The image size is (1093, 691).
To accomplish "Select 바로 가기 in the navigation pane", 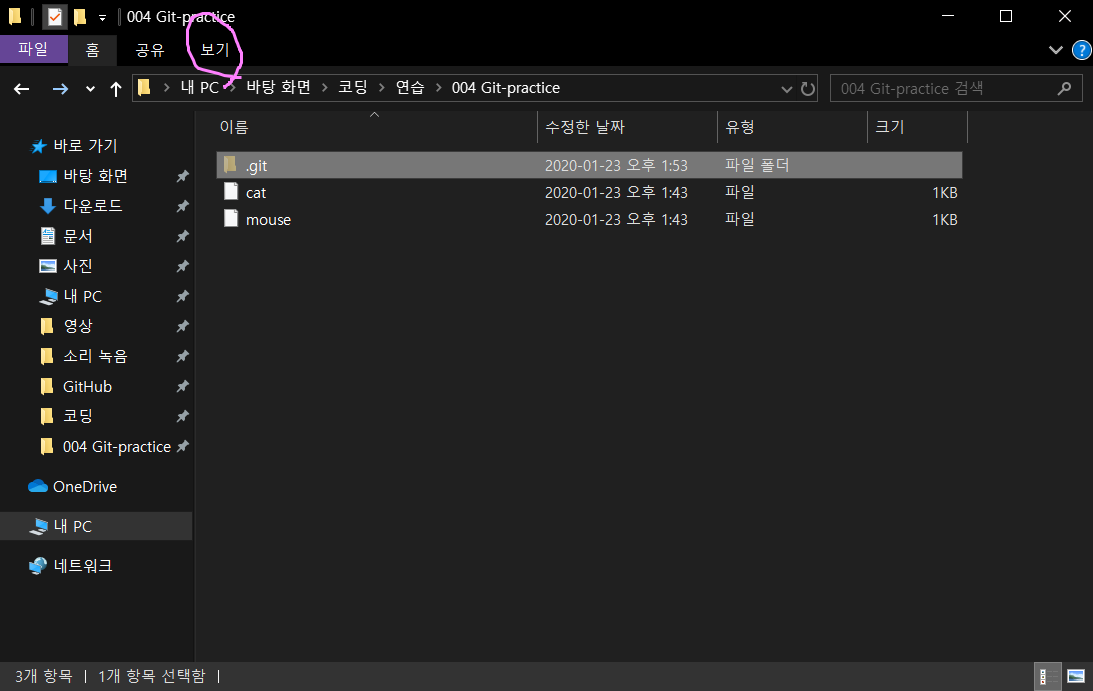I will click(x=85, y=146).
